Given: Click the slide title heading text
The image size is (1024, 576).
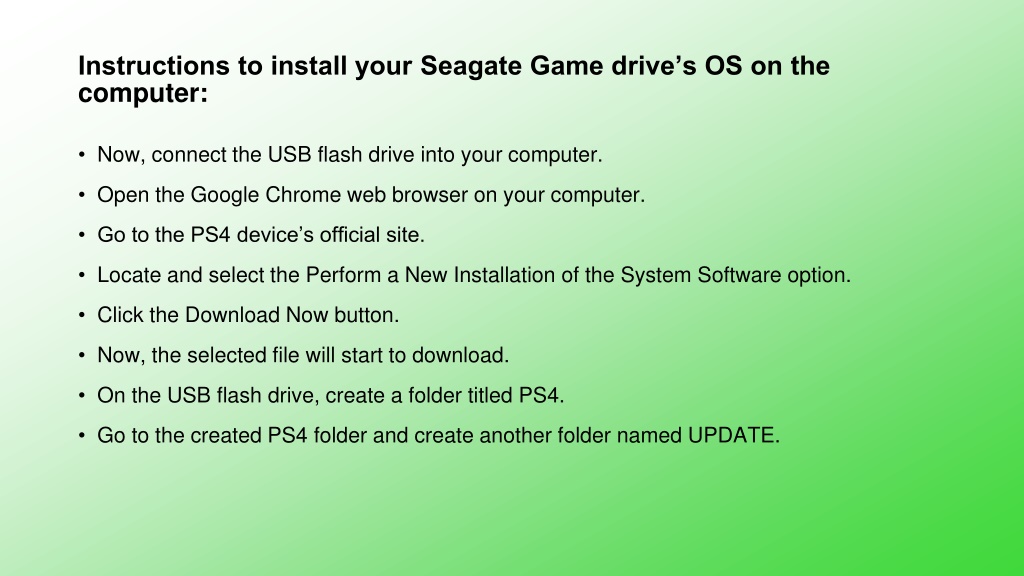Looking at the screenshot, I should (x=454, y=79).
